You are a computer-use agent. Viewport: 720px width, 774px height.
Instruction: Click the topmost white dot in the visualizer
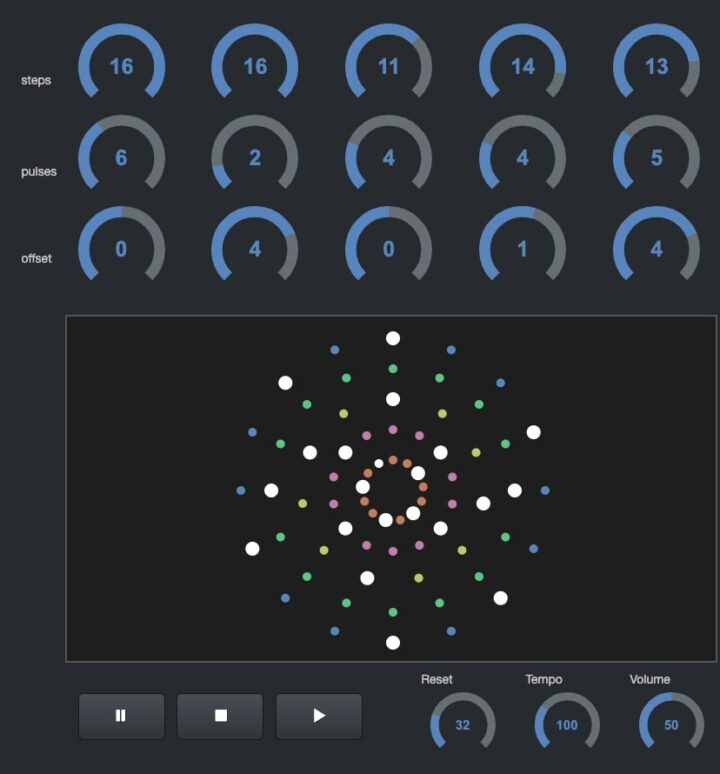[393, 339]
